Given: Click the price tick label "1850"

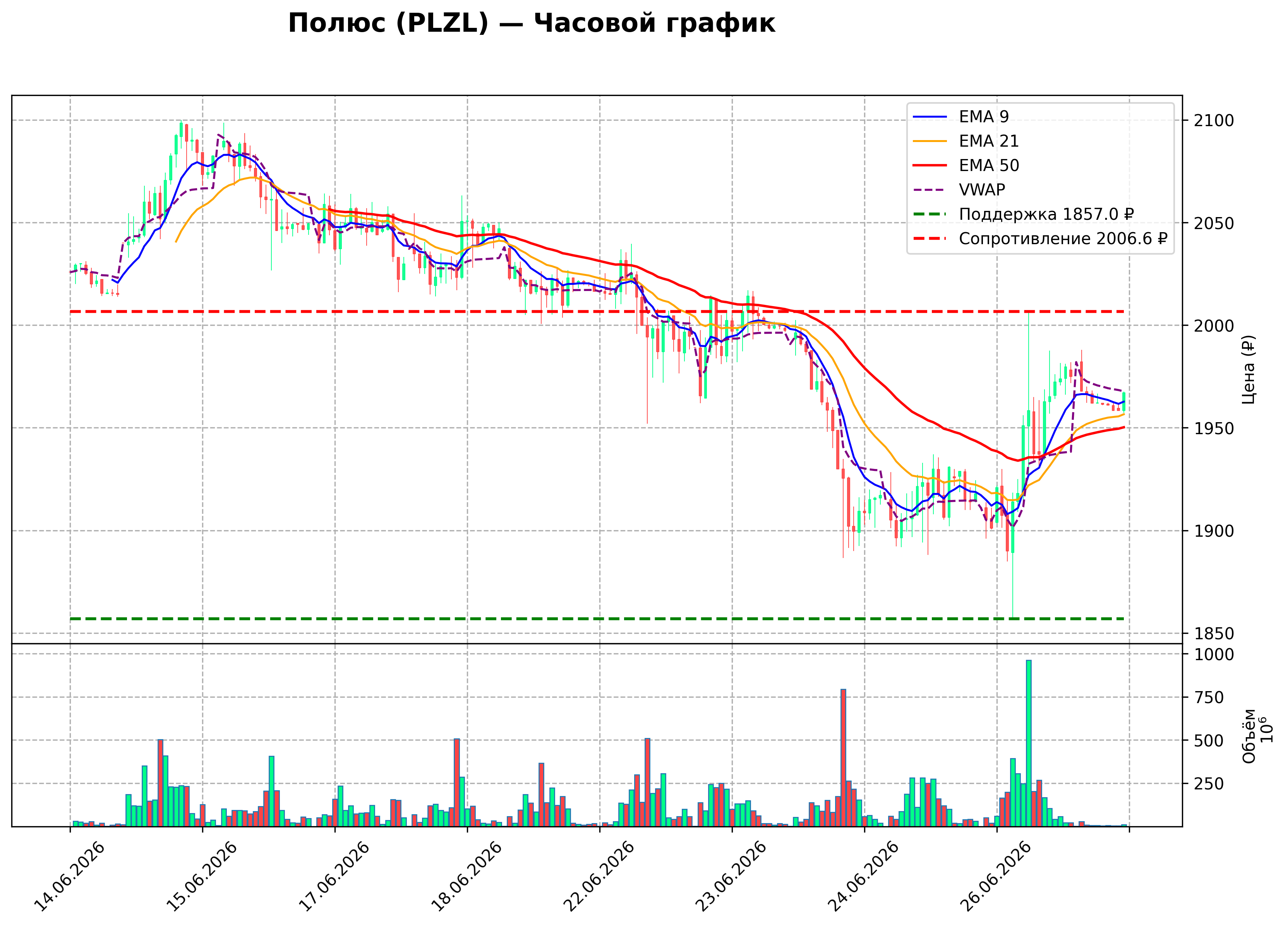Looking at the screenshot, I should point(1214,633).
